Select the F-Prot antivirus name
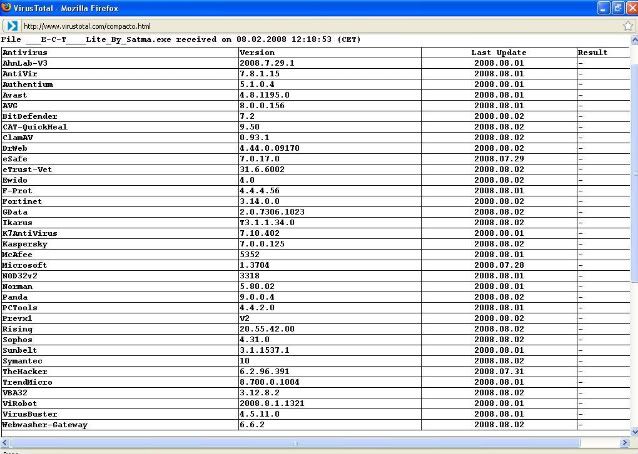638x454 pixels. [17, 190]
